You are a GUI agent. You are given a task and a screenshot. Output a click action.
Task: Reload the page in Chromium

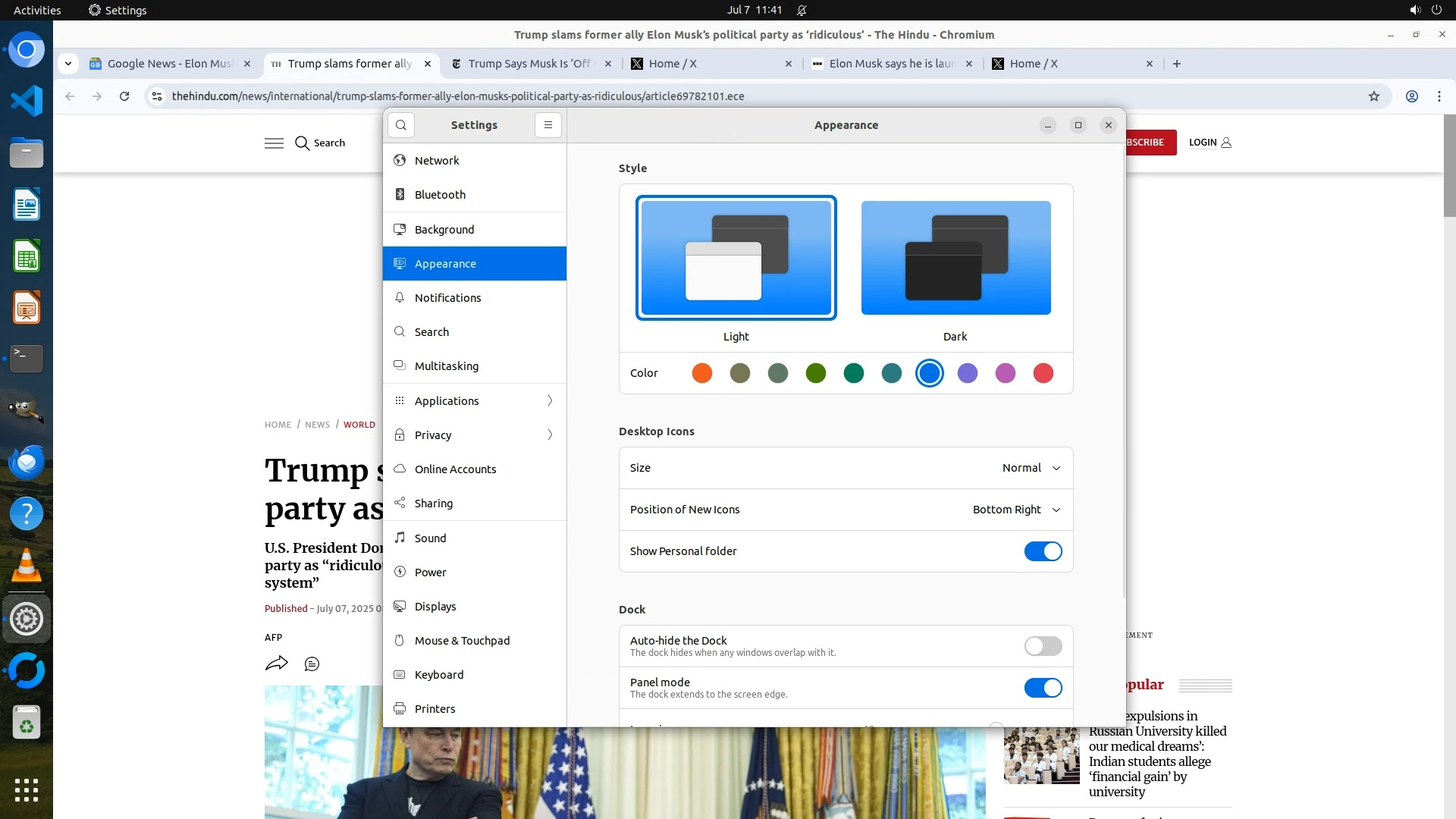click(124, 96)
